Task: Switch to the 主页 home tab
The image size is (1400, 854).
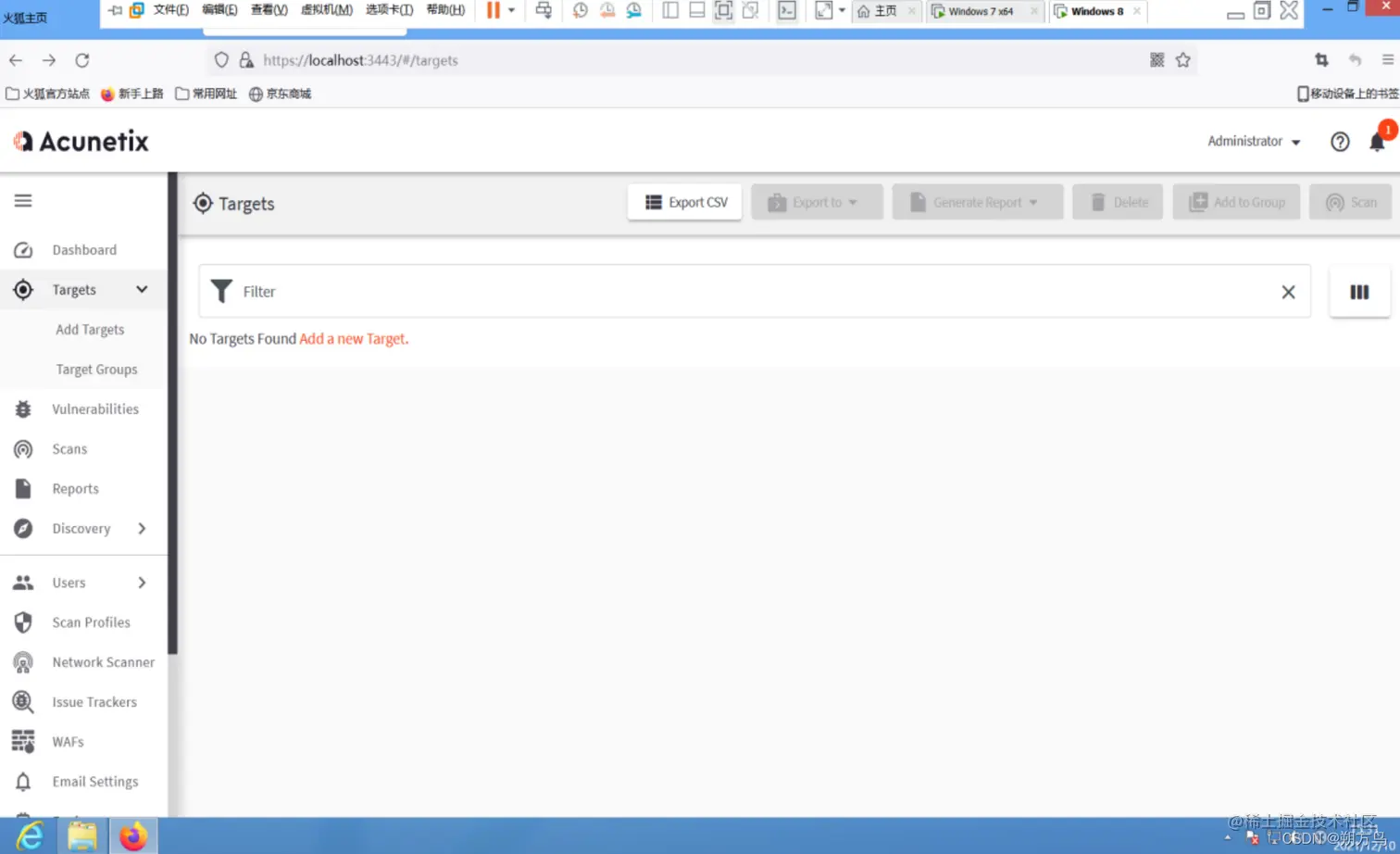Action: [x=886, y=11]
